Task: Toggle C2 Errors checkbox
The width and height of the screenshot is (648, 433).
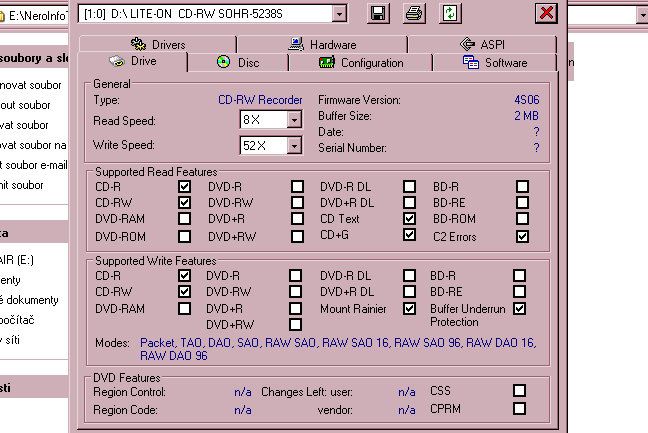Action: click(522, 236)
